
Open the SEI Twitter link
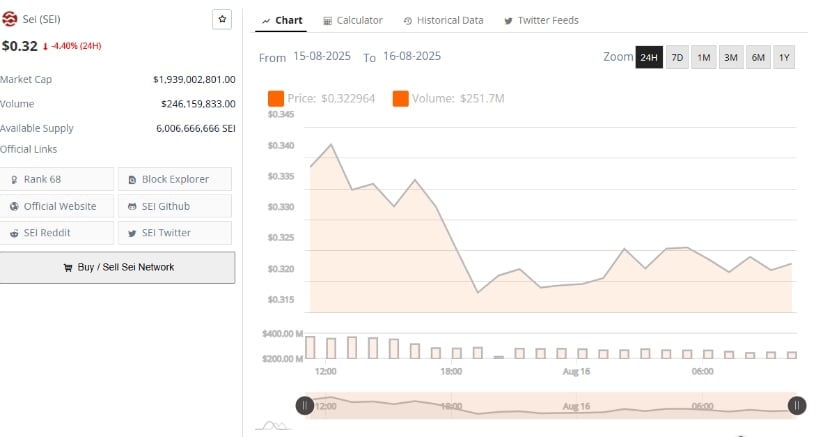(175, 233)
